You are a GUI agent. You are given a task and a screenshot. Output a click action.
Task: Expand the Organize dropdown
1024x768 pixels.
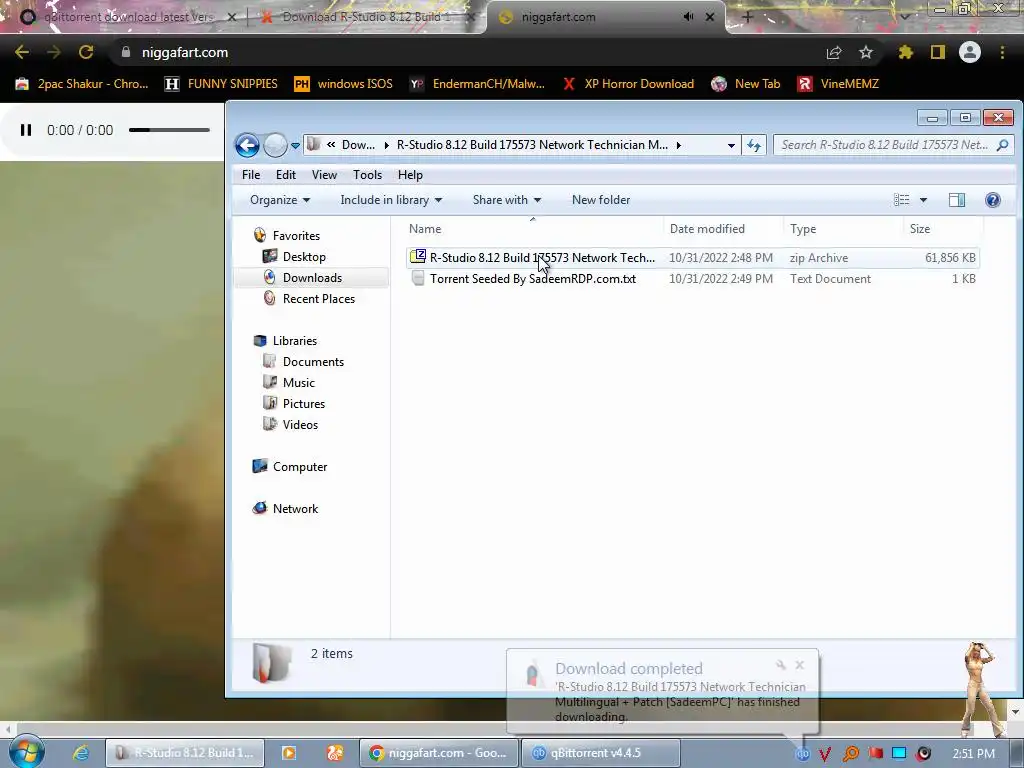click(x=280, y=200)
